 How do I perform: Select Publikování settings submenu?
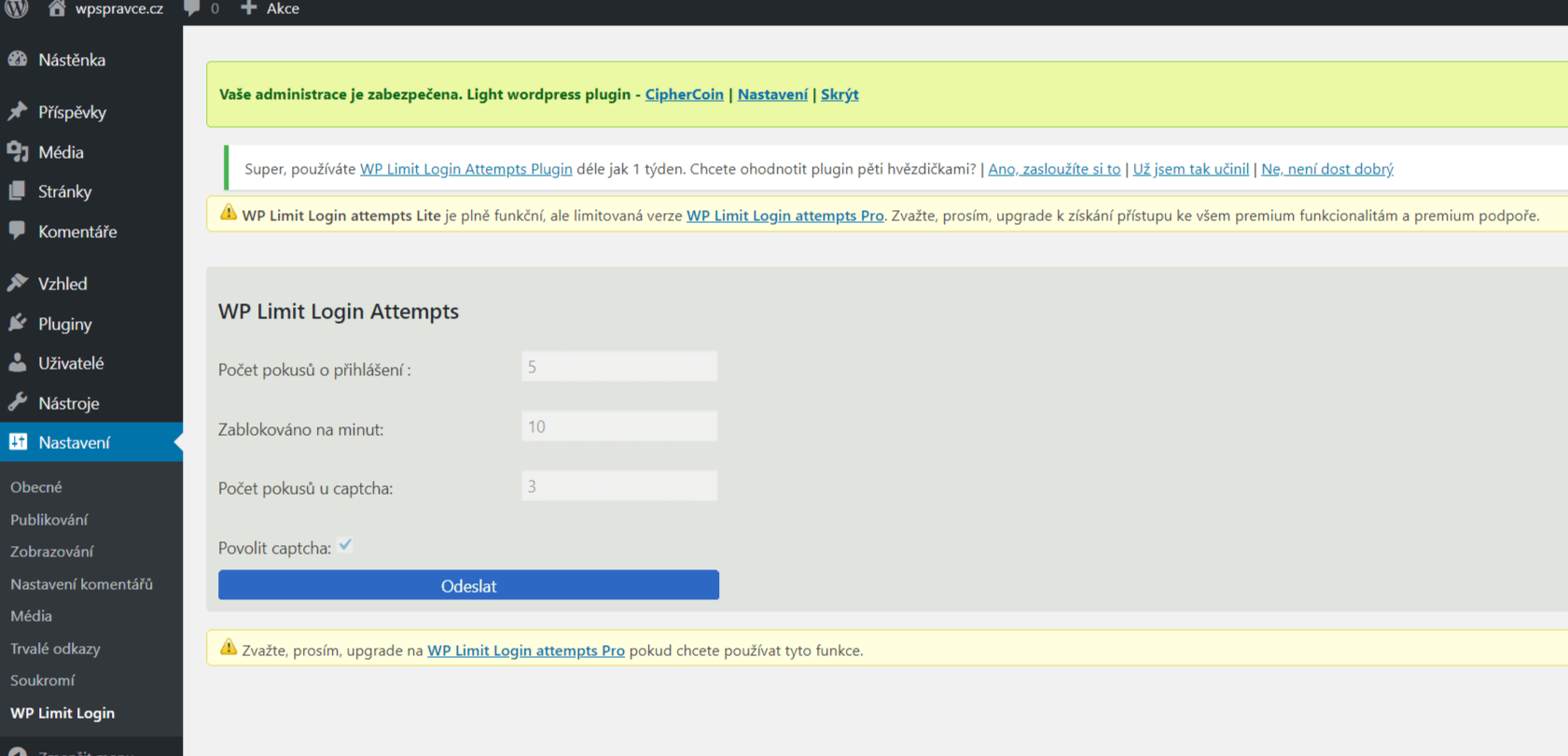[x=49, y=520]
